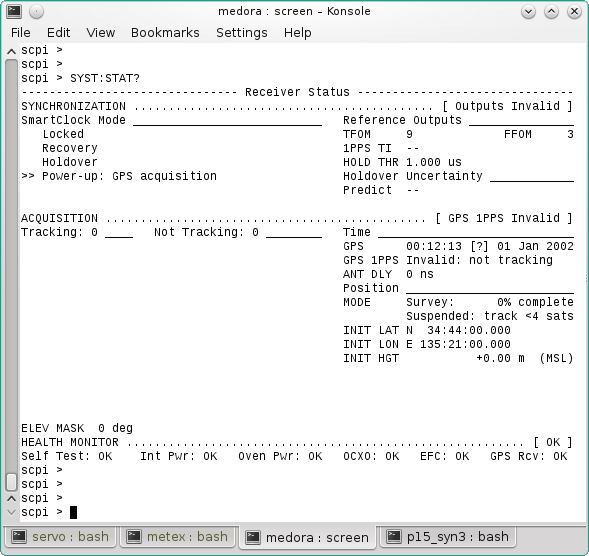Click the terminal icon on medora tab
Screen dimensions: 589x556
[252, 538]
